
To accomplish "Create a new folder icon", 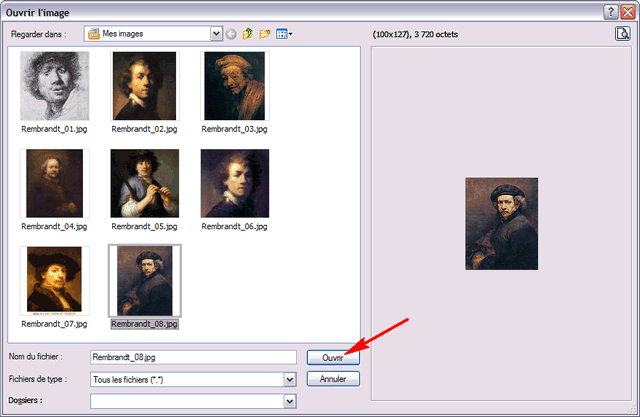I will [264, 34].
